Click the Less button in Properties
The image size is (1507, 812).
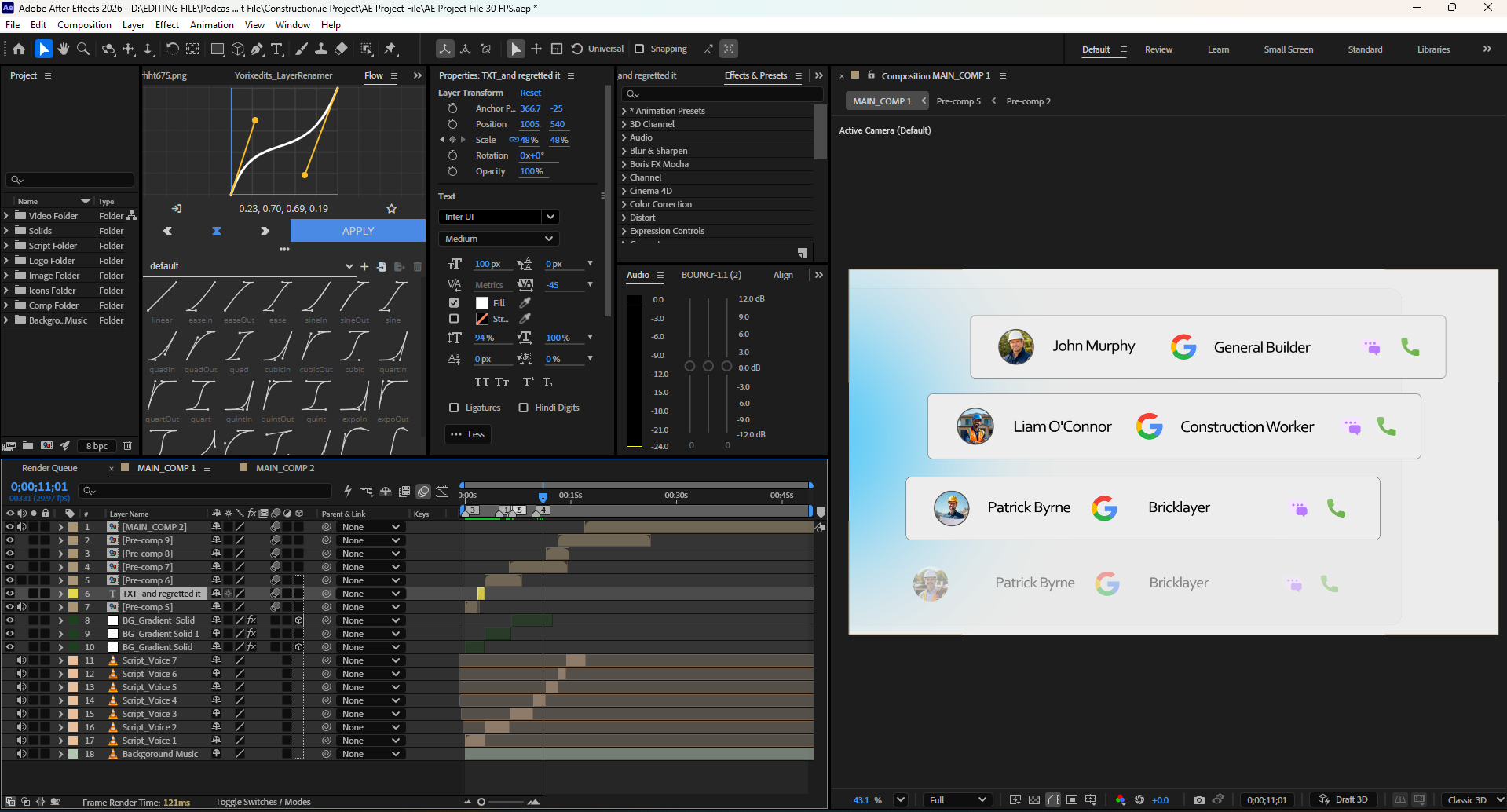468,434
